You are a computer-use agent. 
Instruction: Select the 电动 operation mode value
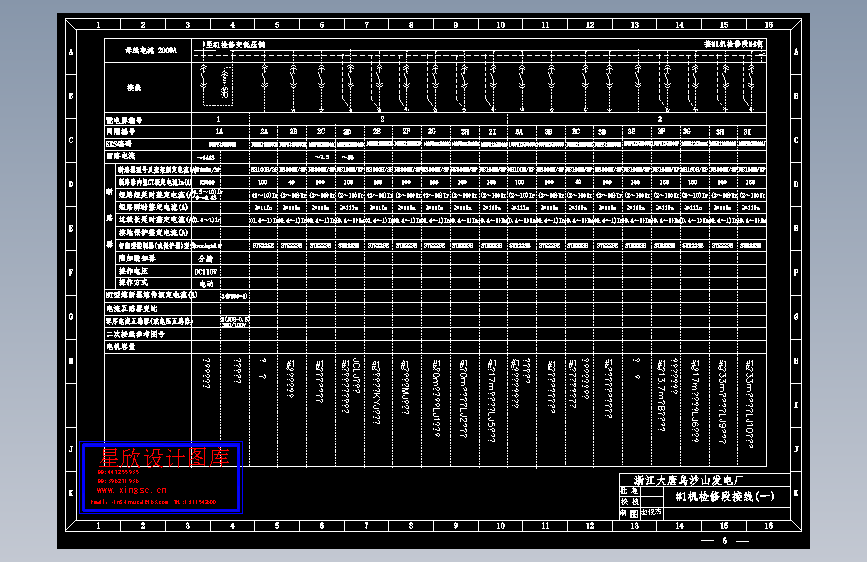206,284
